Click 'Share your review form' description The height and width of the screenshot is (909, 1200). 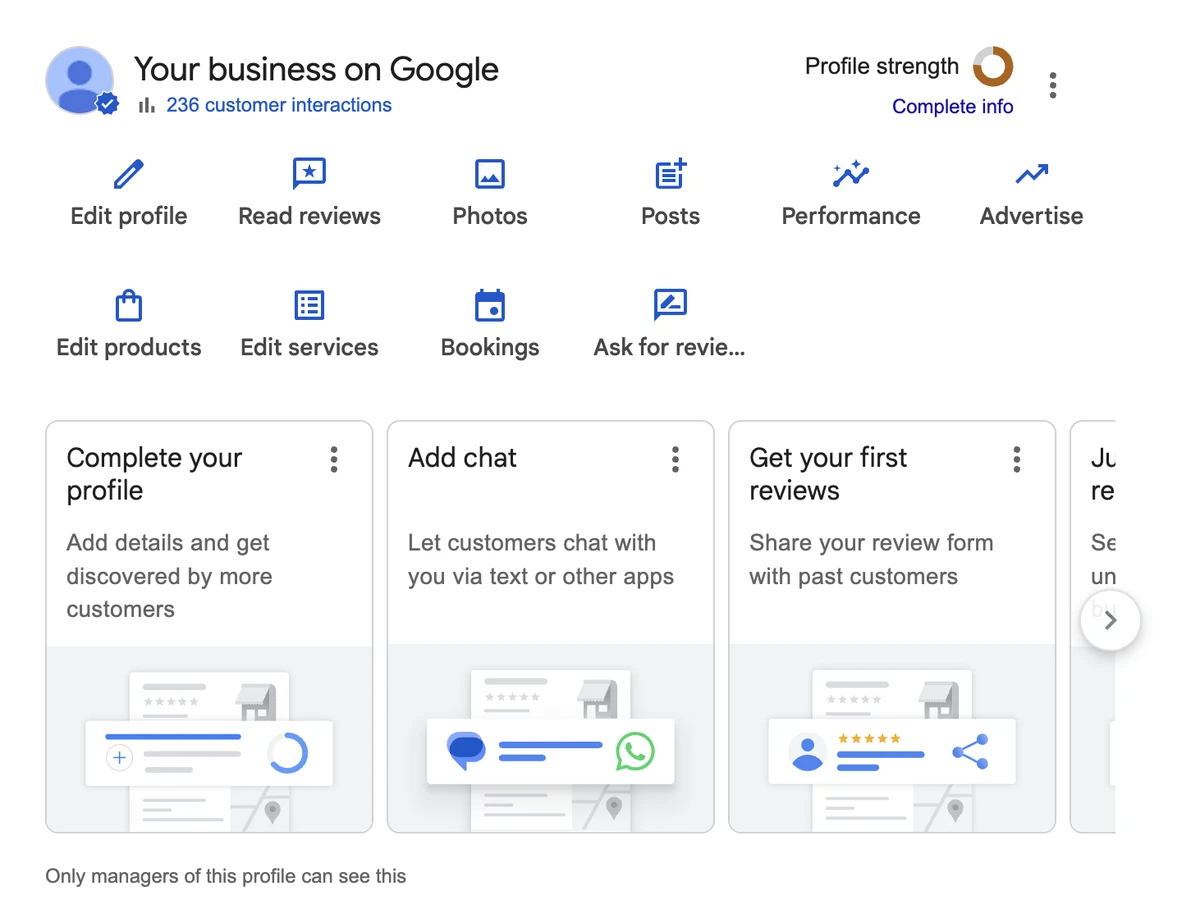(871, 560)
